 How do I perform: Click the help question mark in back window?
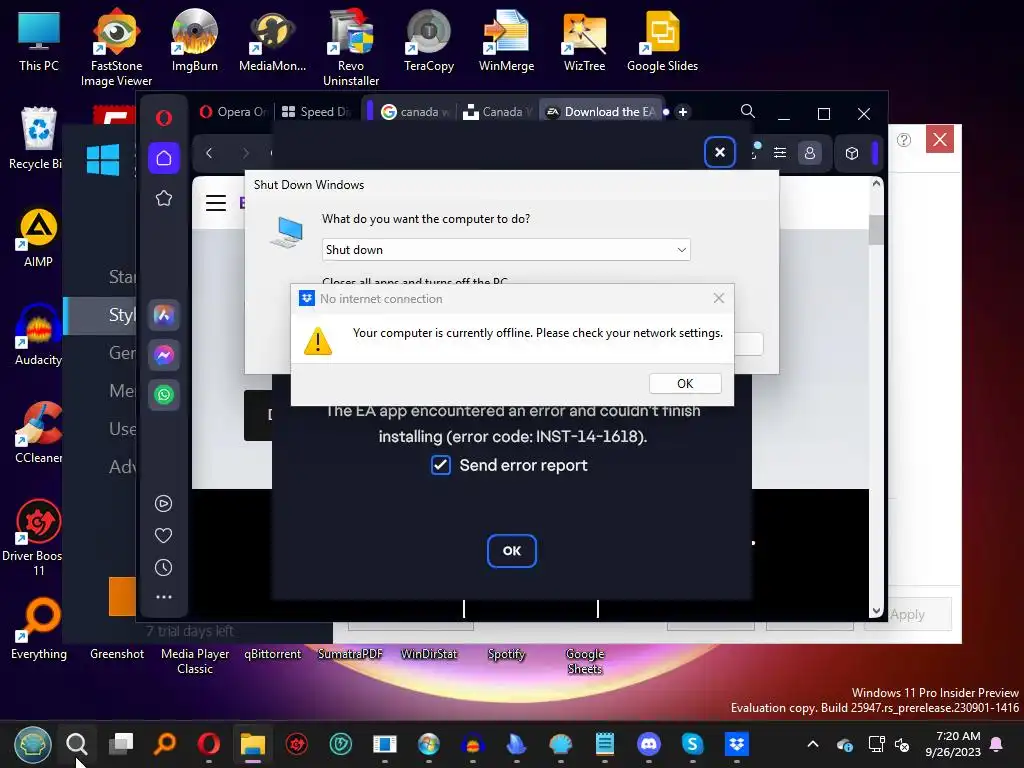[x=904, y=140]
